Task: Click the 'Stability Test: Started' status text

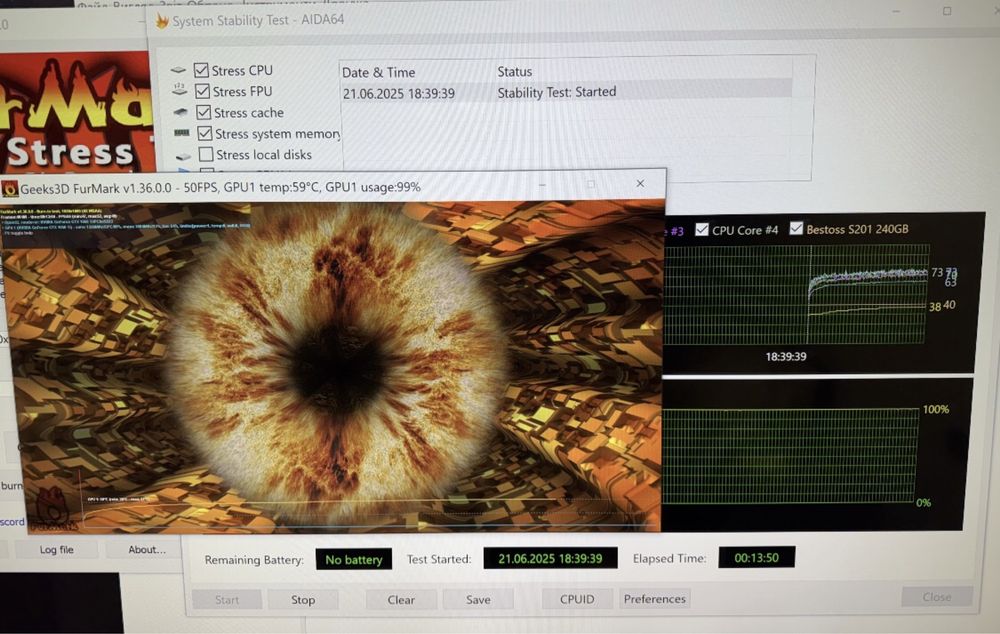Action: click(x=557, y=92)
